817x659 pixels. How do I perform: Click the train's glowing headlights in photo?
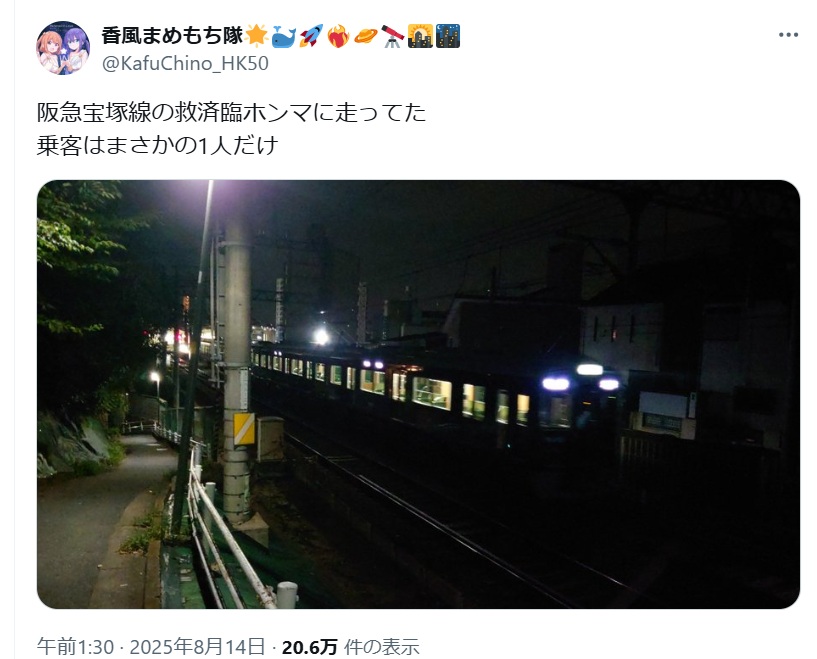(x=580, y=379)
